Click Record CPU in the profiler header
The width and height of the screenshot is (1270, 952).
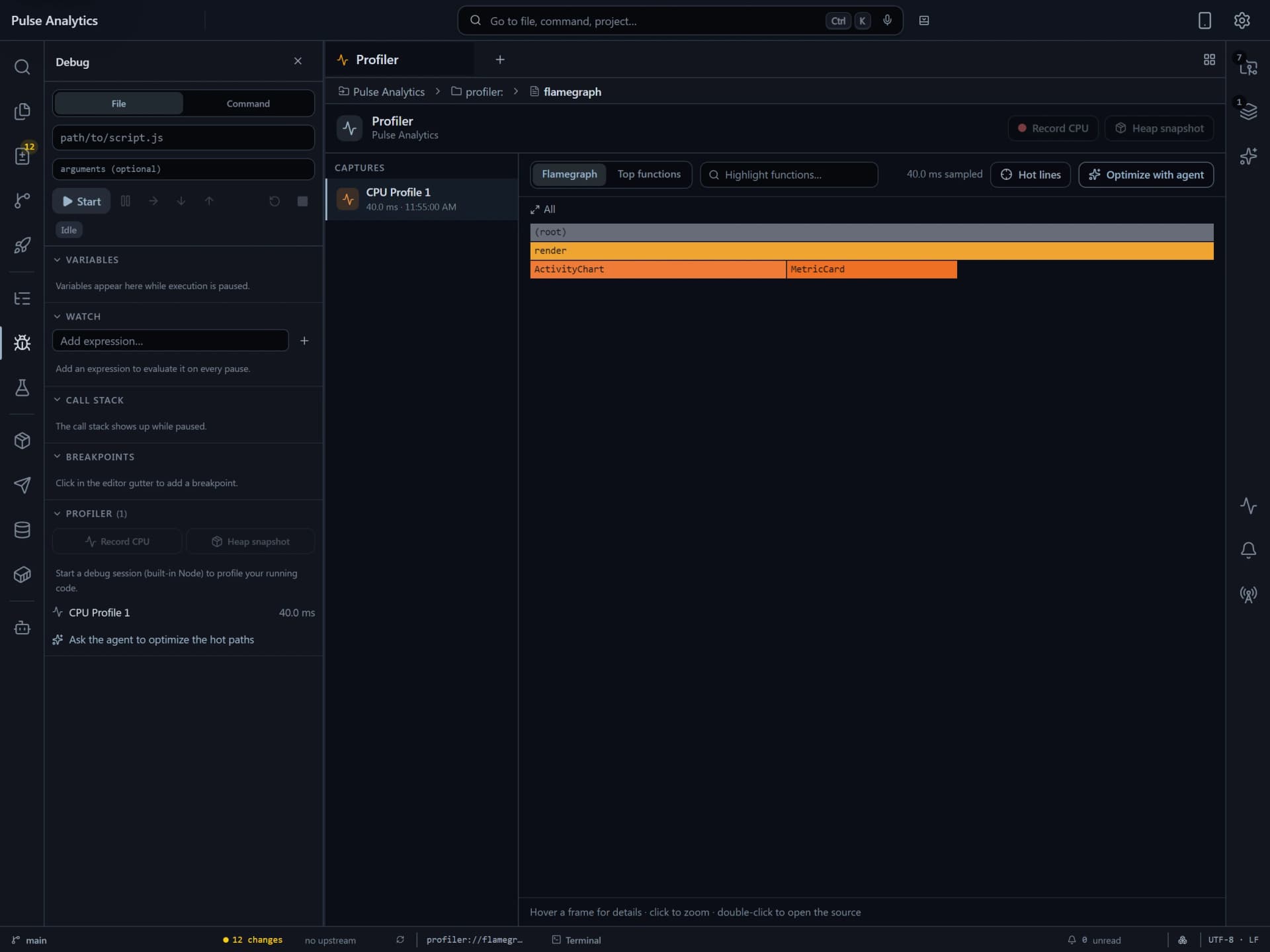coord(1052,128)
